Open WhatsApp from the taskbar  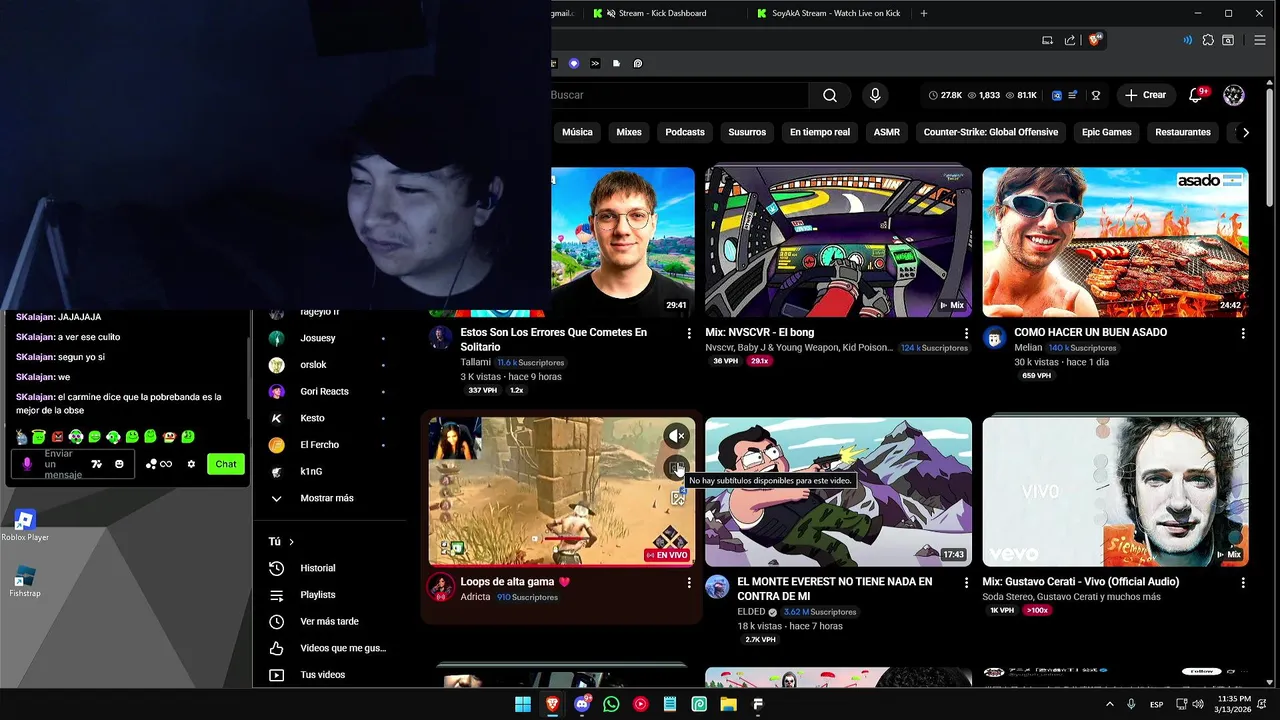611,704
